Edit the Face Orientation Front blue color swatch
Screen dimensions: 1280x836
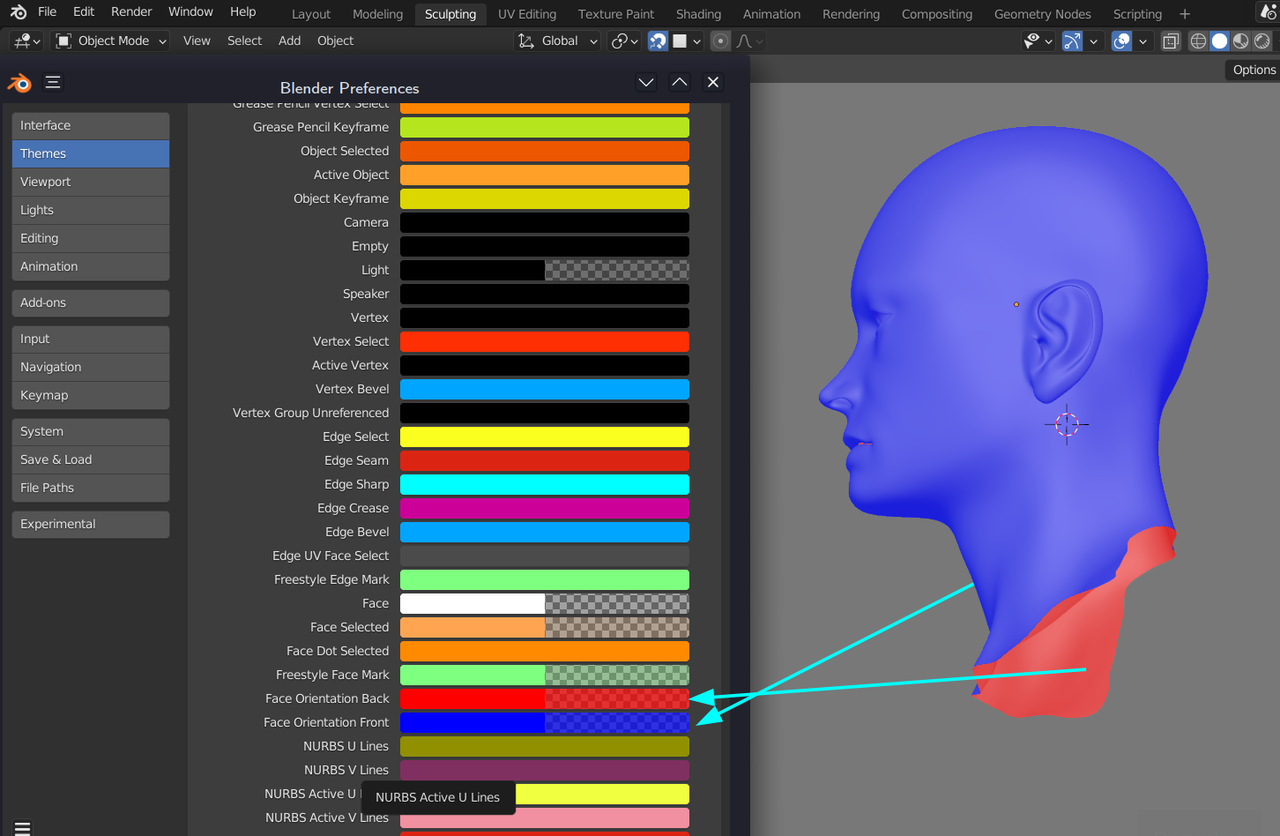click(x=545, y=723)
